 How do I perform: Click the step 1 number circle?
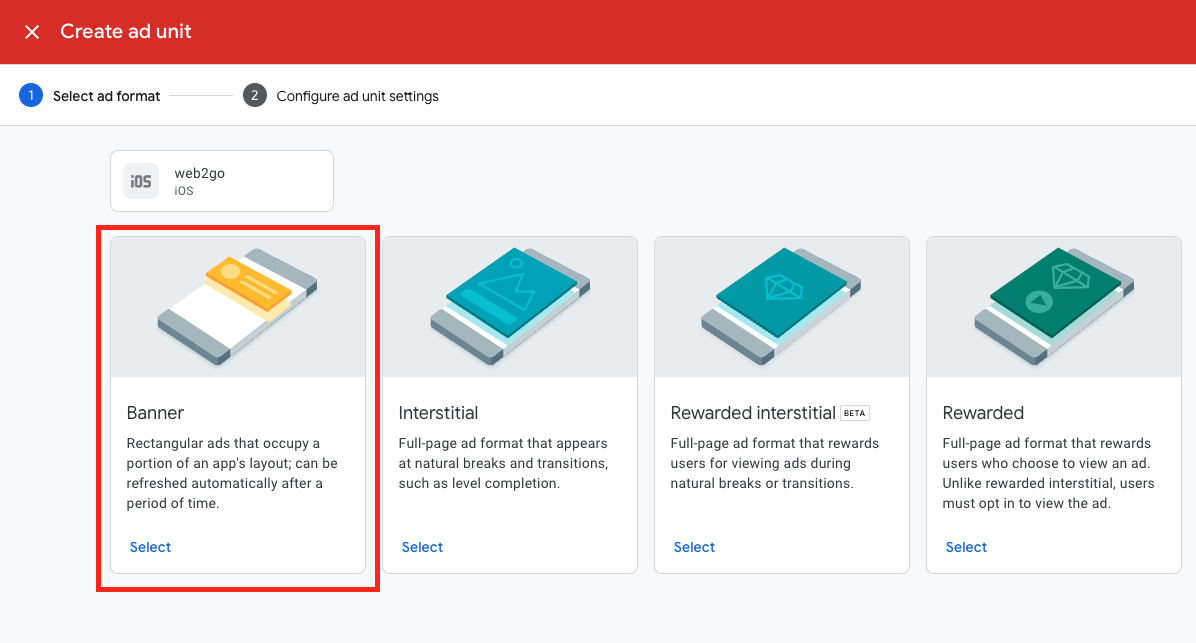click(x=31, y=96)
